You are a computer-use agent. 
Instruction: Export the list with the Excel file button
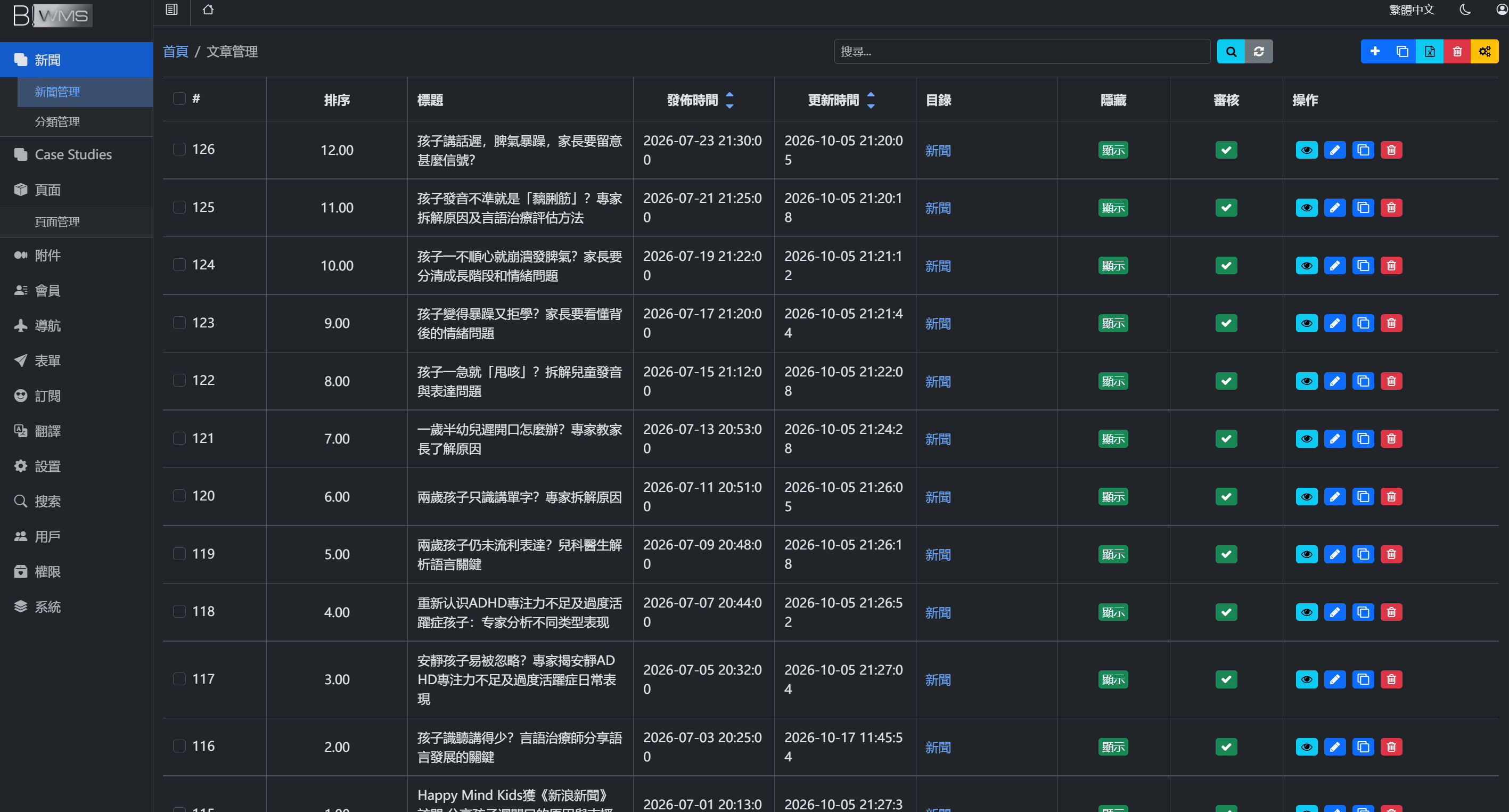click(1429, 52)
